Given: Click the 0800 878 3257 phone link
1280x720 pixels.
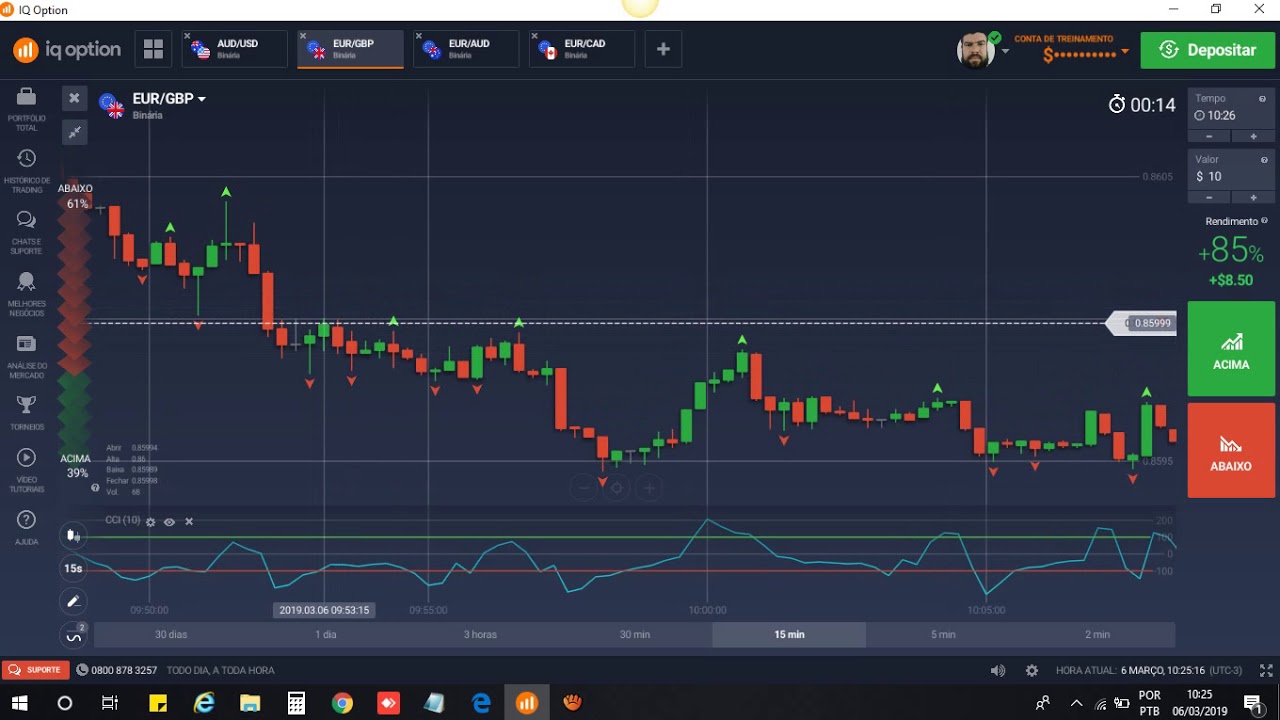Looking at the screenshot, I should pyautogui.click(x=117, y=670).
